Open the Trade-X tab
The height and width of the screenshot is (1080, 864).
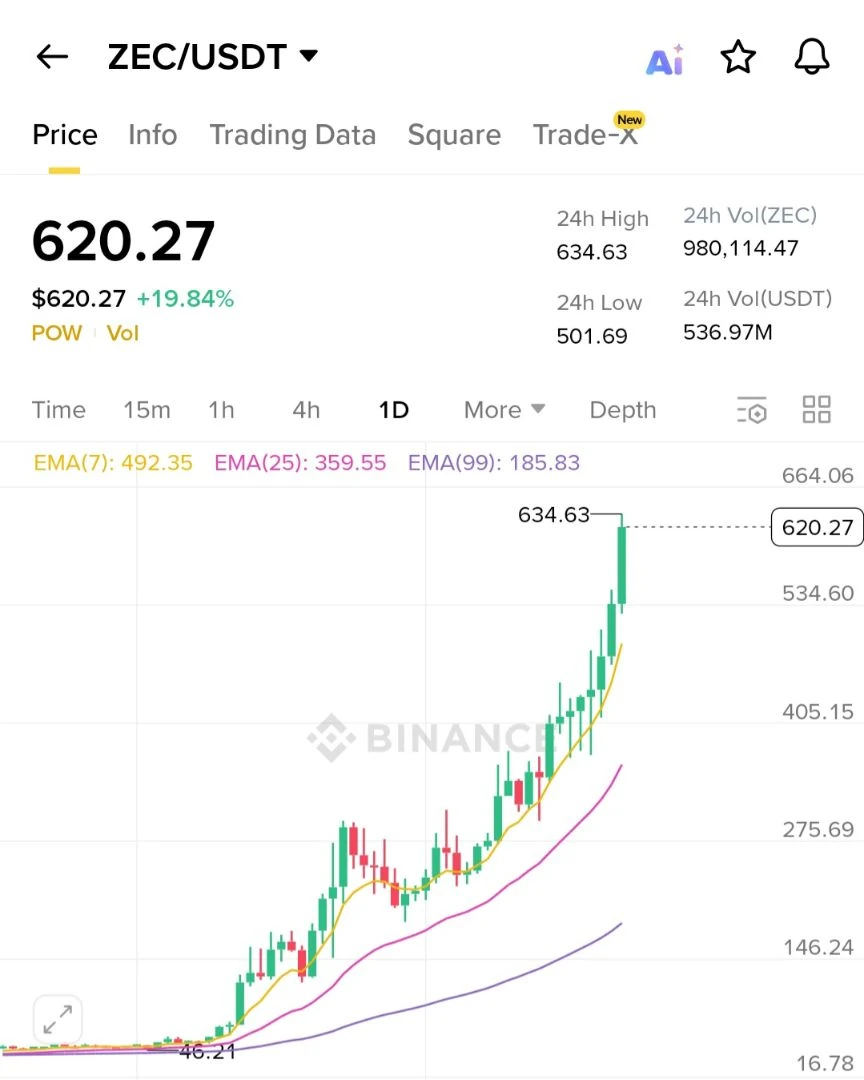point(586,133)
